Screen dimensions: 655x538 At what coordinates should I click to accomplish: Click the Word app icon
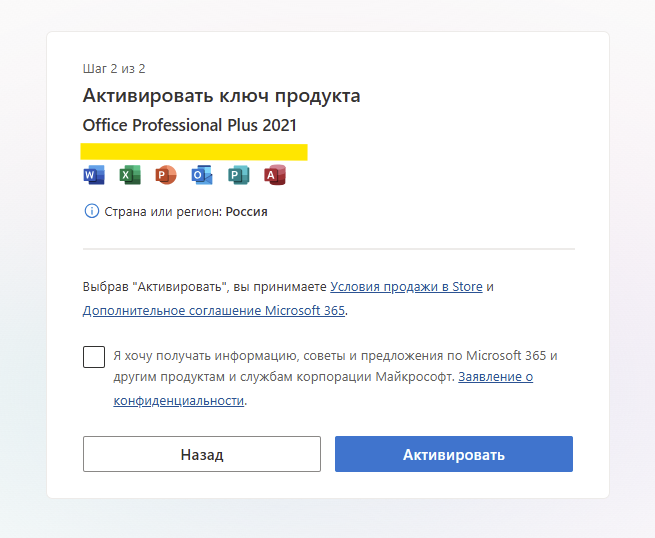[94, 175]
